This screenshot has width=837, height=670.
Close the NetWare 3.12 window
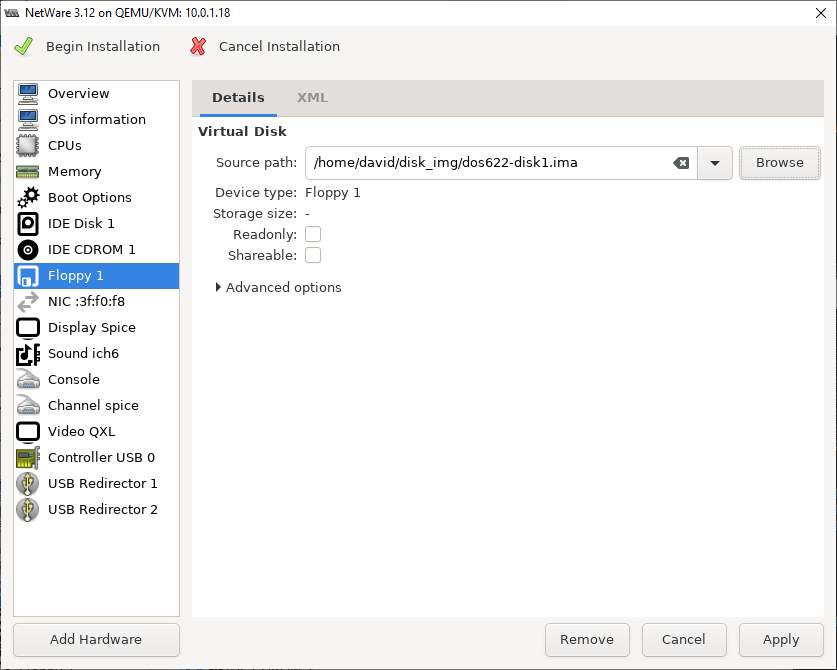coord(821,13)
